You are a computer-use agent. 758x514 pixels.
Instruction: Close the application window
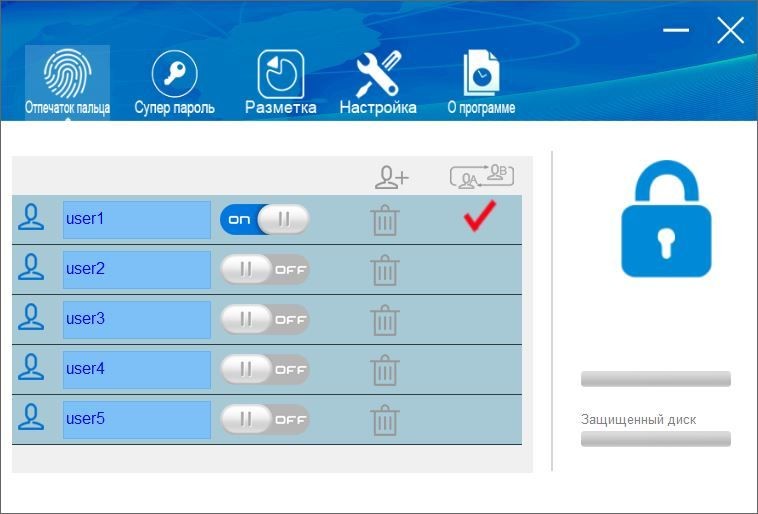click(730, 30)
